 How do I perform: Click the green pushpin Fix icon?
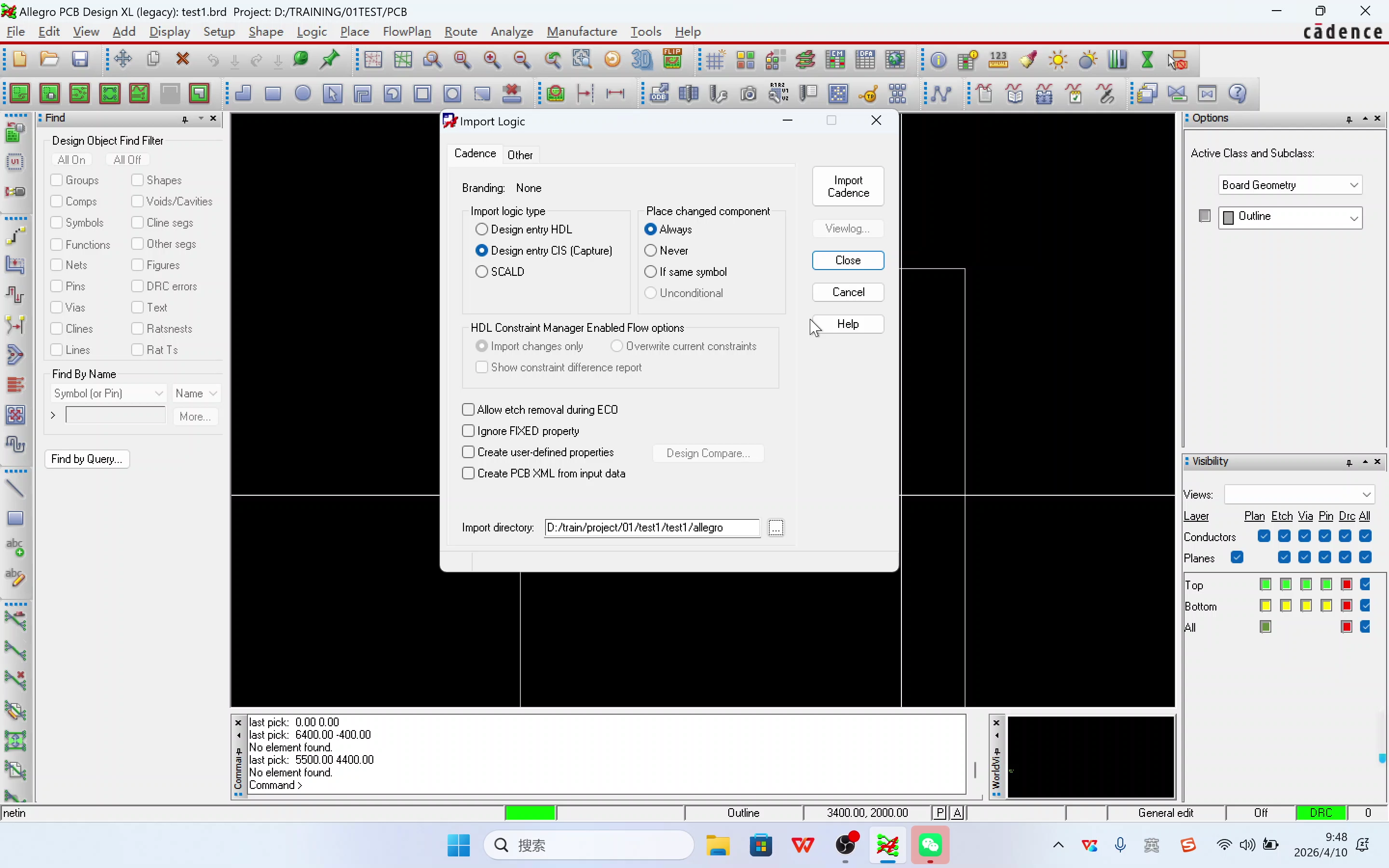pyautogui.click(x=330, y=59)
